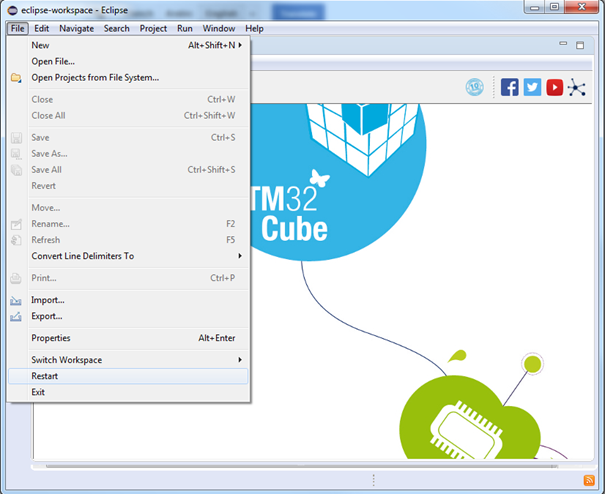Open the Window menu
This screenshot has width=605, height=494.
tap(219, 29)
